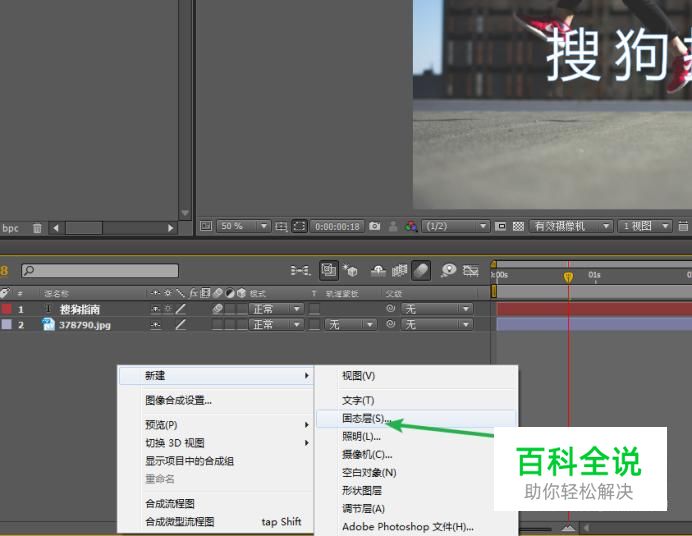Click project panel scroll left arrow
This screenshot has height=536, width=692.
[x=56, y=228]
